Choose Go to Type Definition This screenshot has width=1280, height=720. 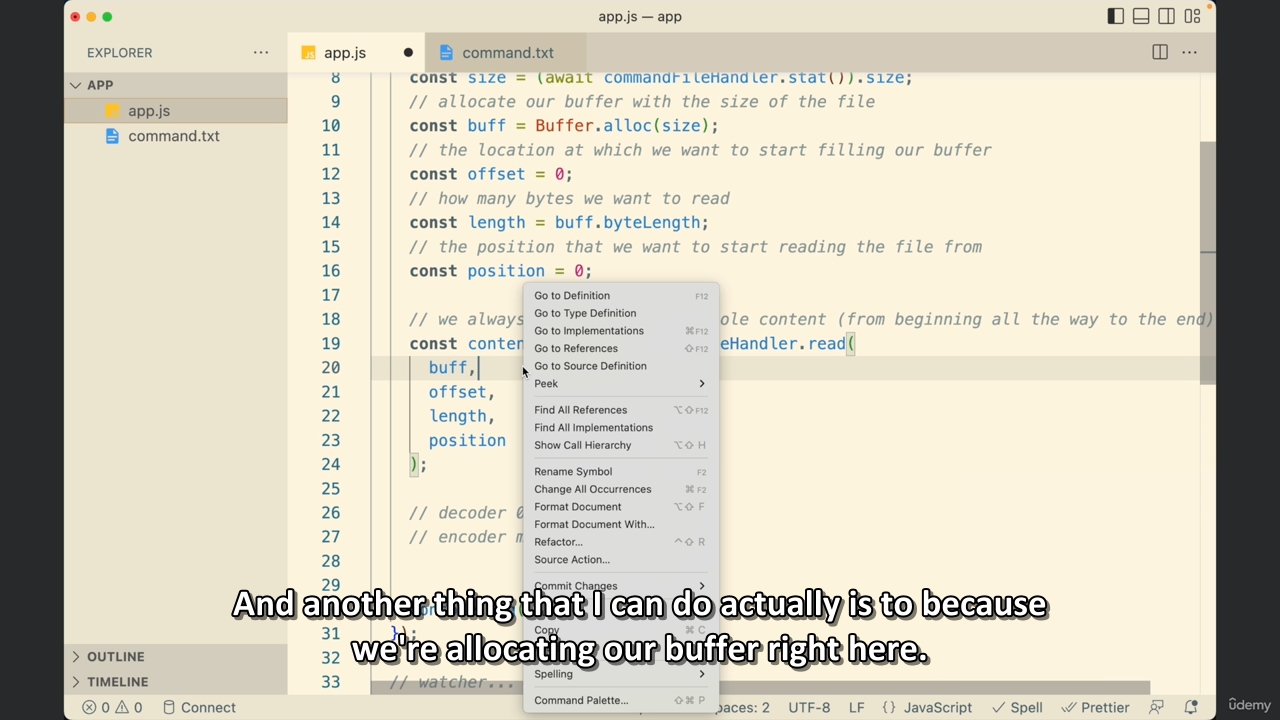(x=620, y=313)
